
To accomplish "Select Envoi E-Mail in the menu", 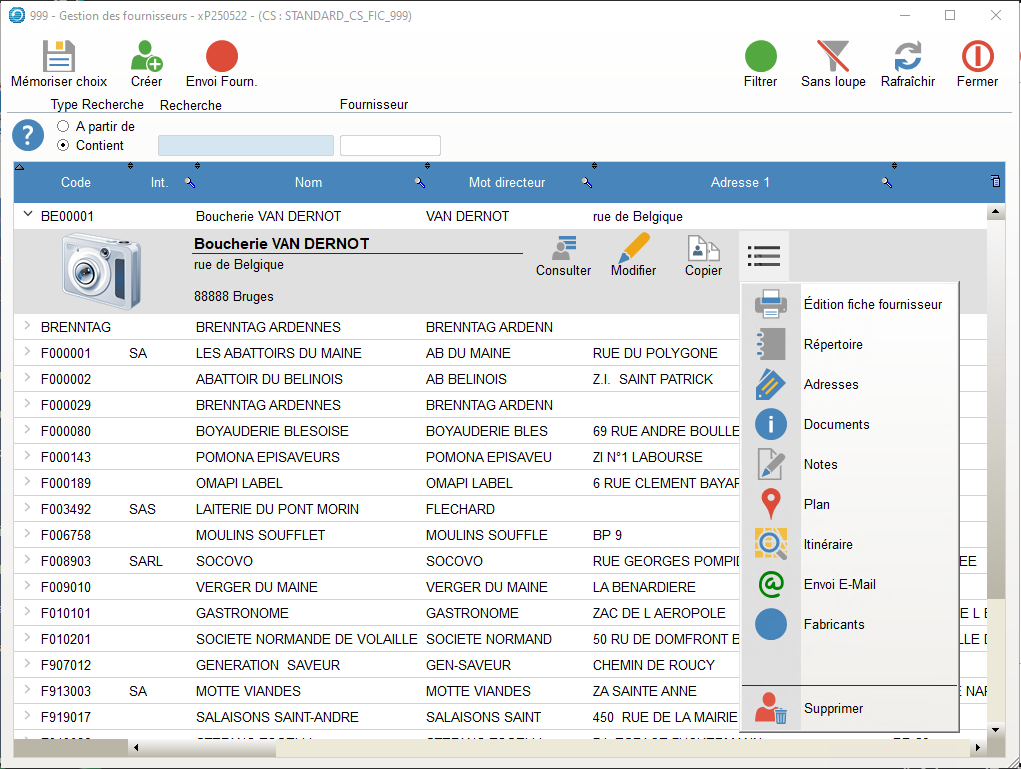I will point(839,584).
